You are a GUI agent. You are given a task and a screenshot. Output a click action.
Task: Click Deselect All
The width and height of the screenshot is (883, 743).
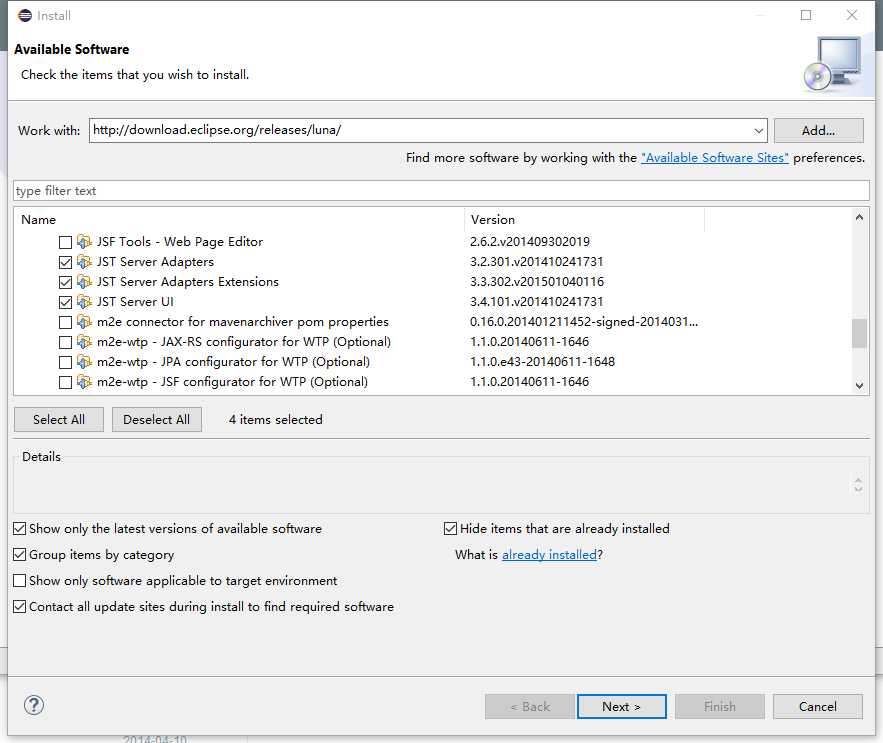(x=157, y=420)
